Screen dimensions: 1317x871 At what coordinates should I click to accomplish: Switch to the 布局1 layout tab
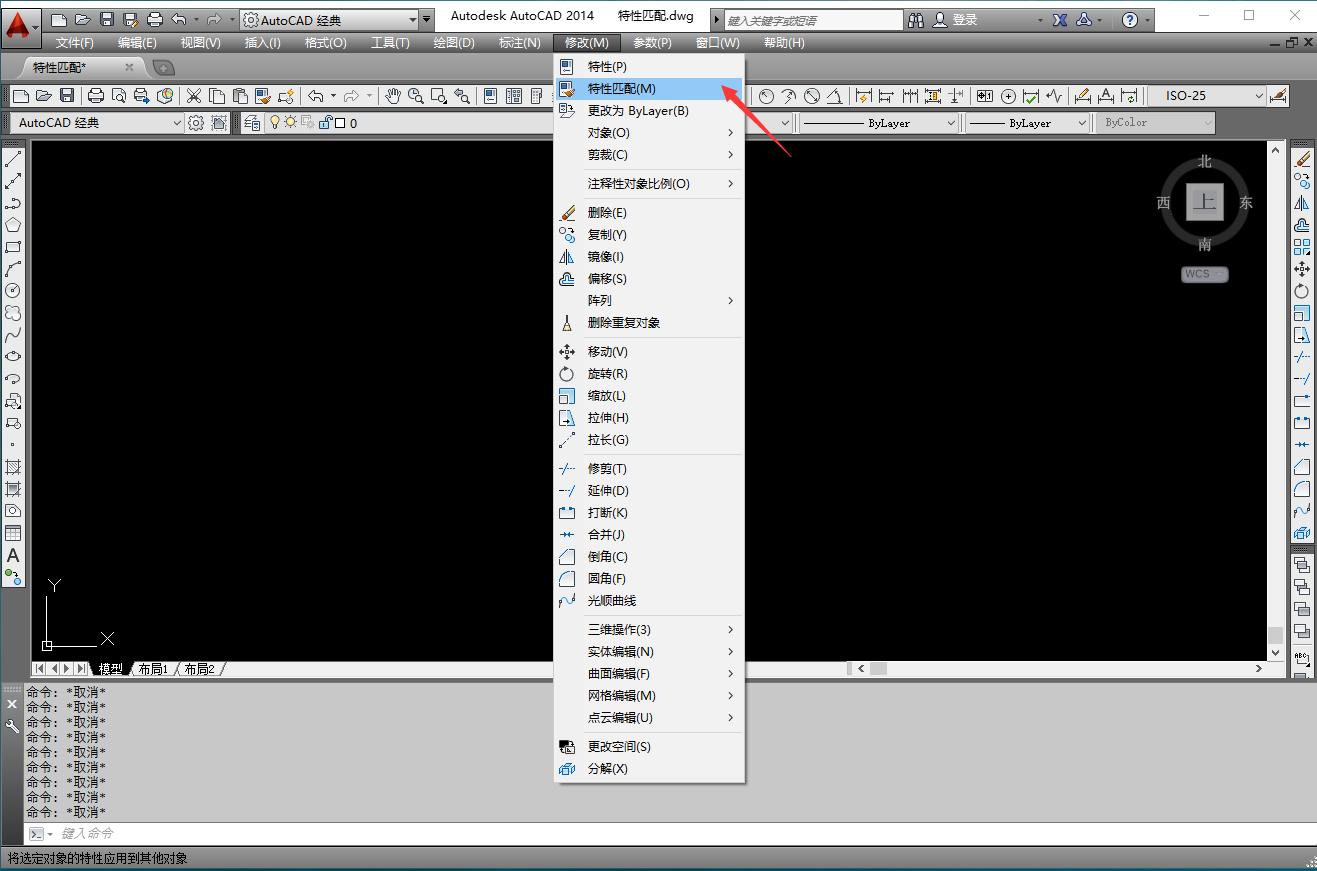153,669
